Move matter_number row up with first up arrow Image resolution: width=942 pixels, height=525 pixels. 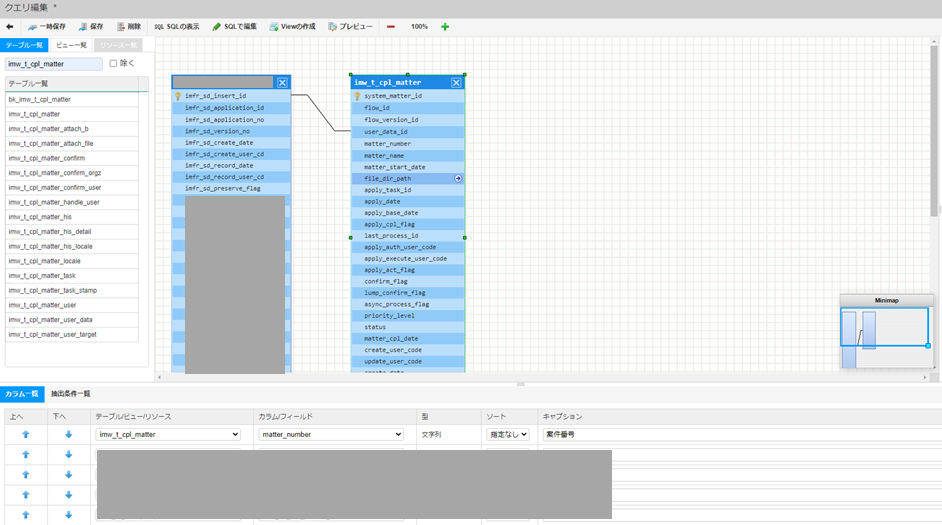[26, 434]
